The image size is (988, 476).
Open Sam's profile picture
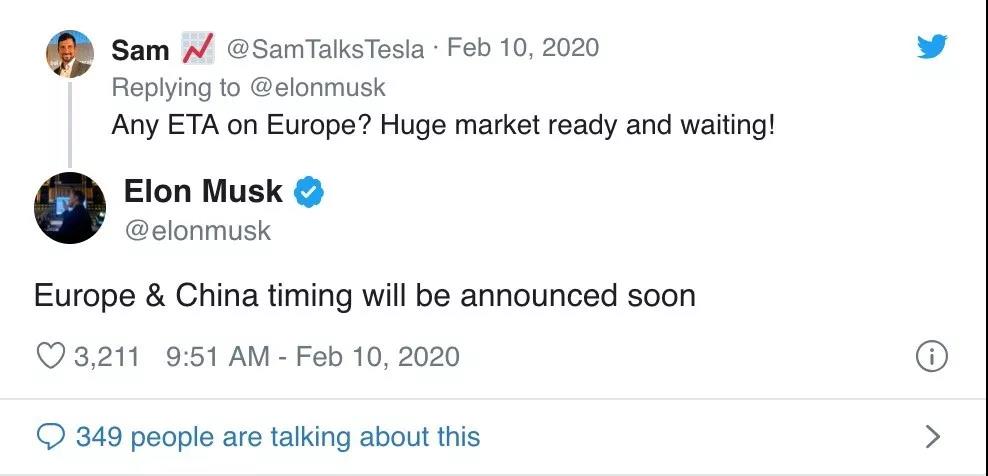tap(70, 53)
